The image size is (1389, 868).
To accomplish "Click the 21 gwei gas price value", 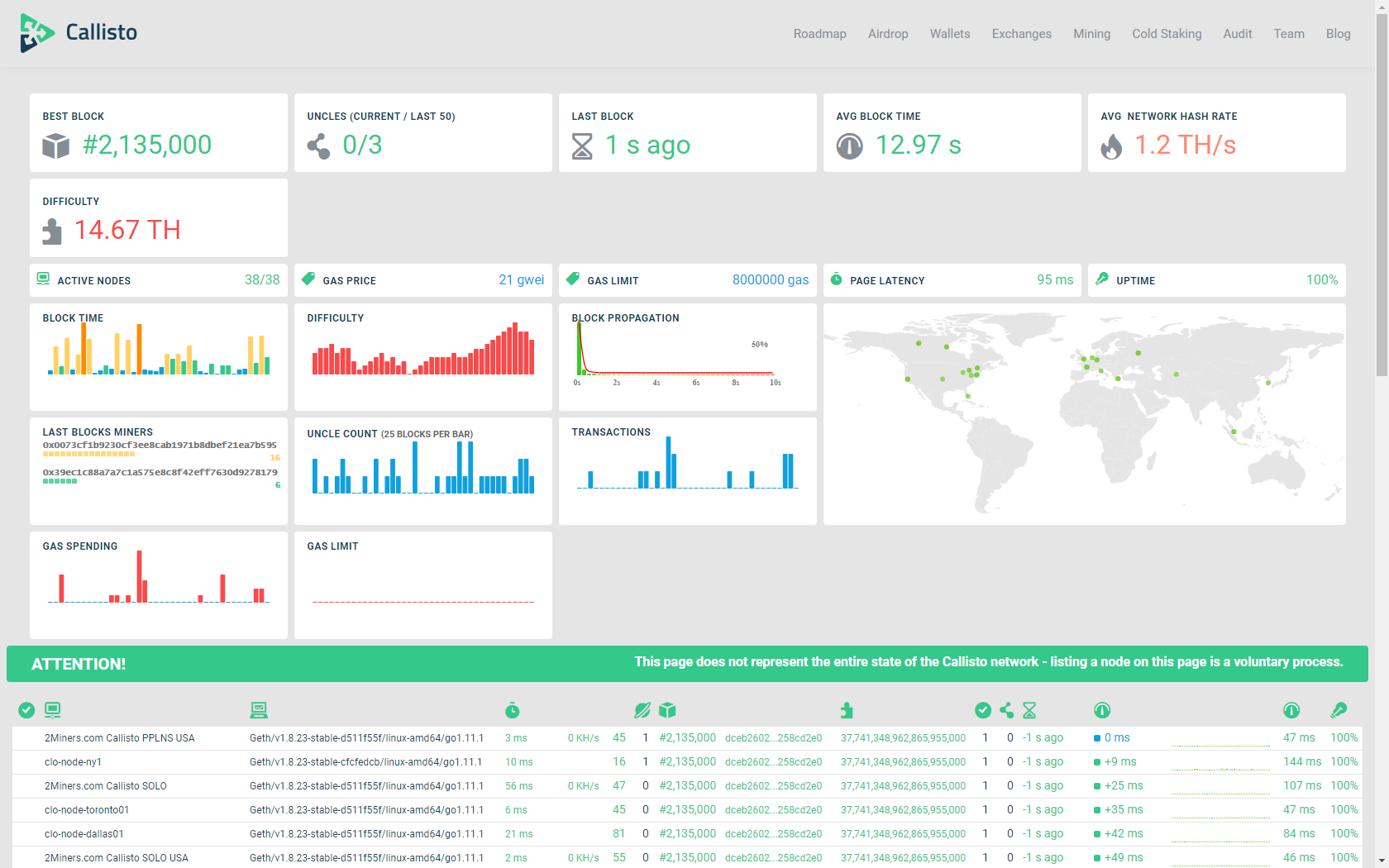I will [x=522, y=280].
